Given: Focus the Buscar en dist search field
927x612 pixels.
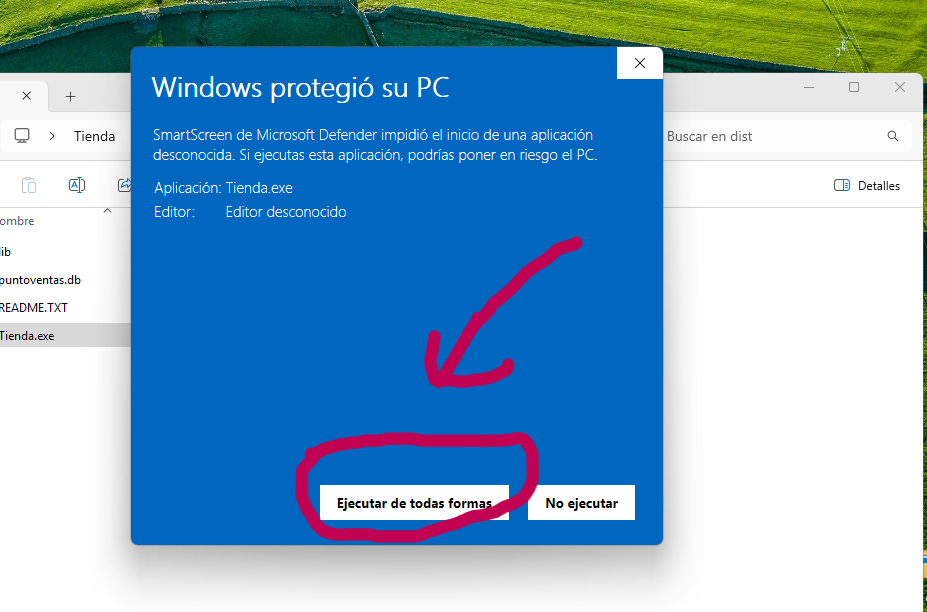Looking at the screenshot, I should [780, 136].
